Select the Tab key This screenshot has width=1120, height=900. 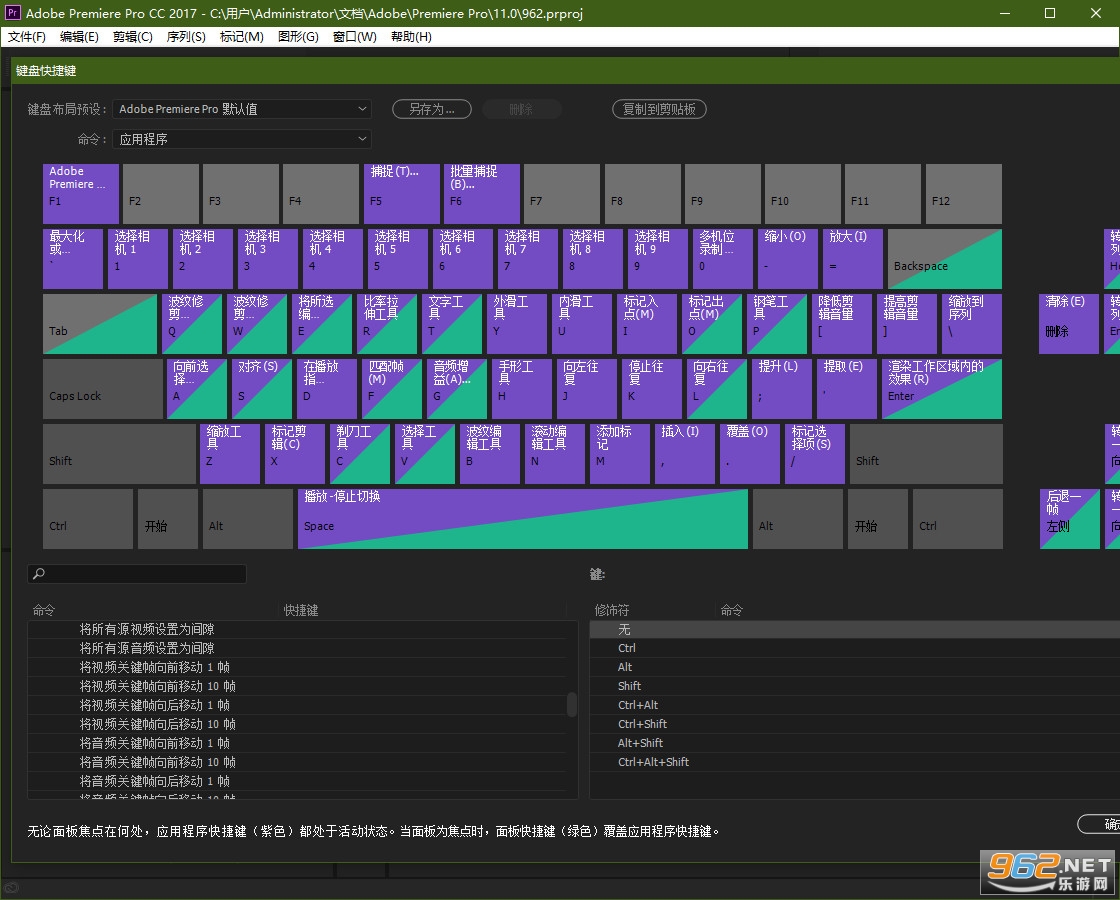[100, 324]
